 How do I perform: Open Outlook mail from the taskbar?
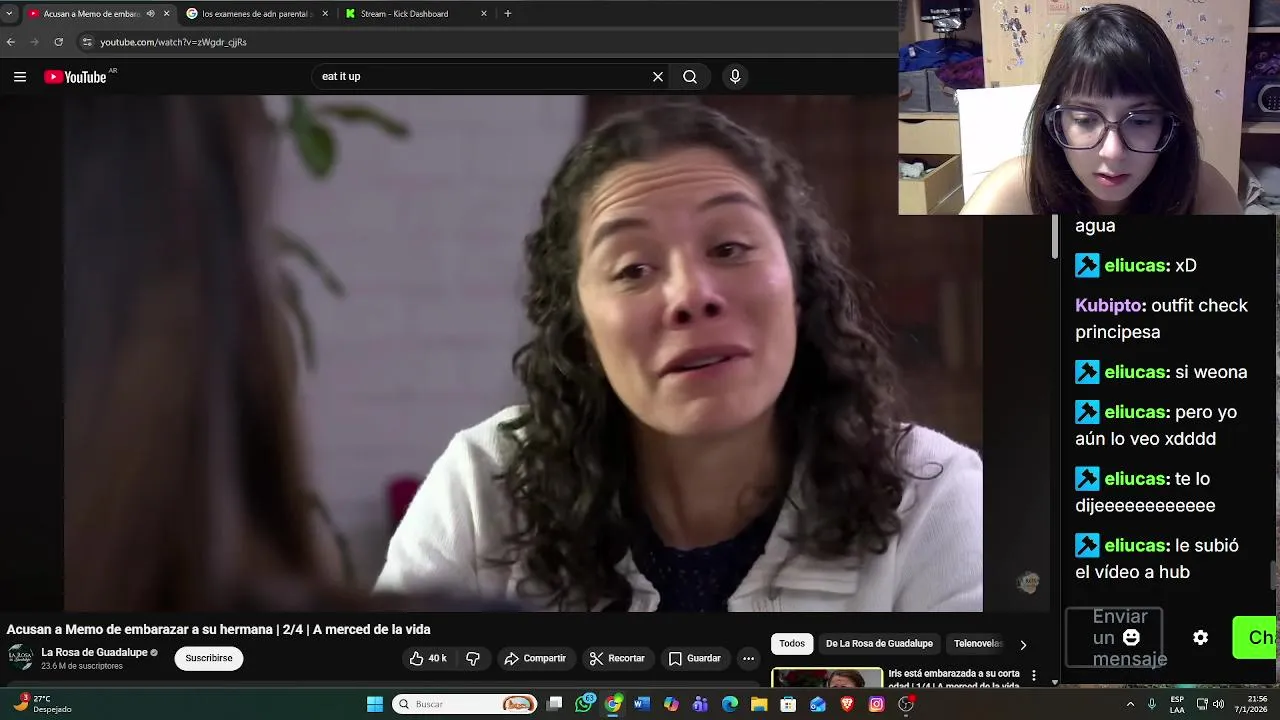(817, 704)
